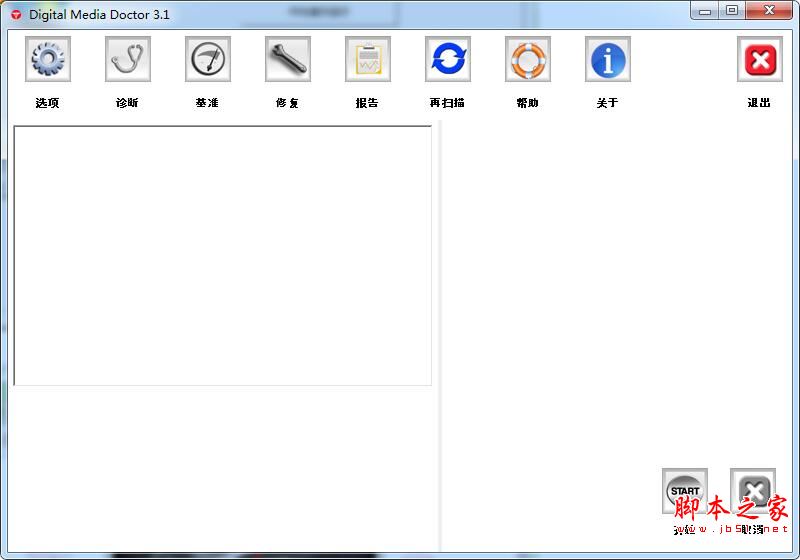Select the 基准 benchmark gauge icon
This screenshot has width=800, height=560.
tap(208, 59)
